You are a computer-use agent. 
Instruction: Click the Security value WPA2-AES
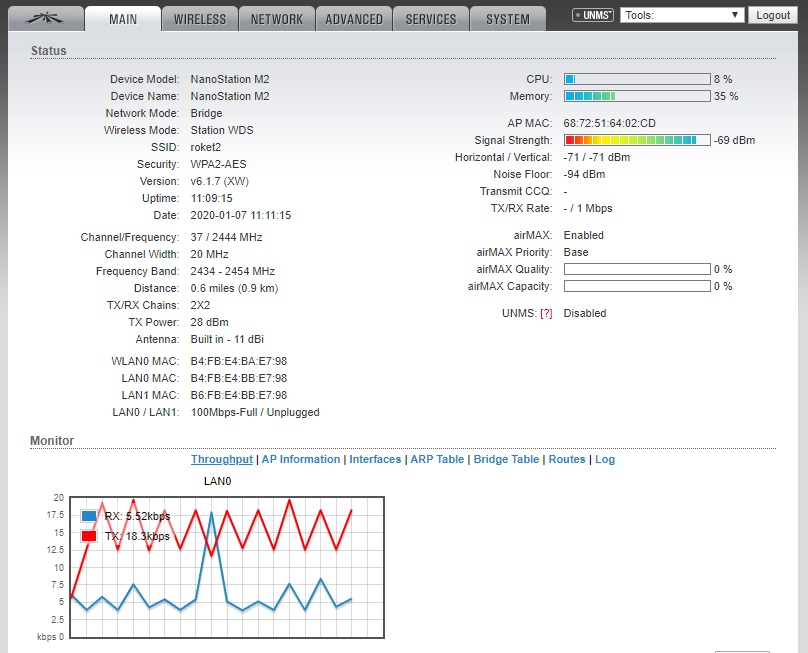pyautogui.click(x=218, y=164)
